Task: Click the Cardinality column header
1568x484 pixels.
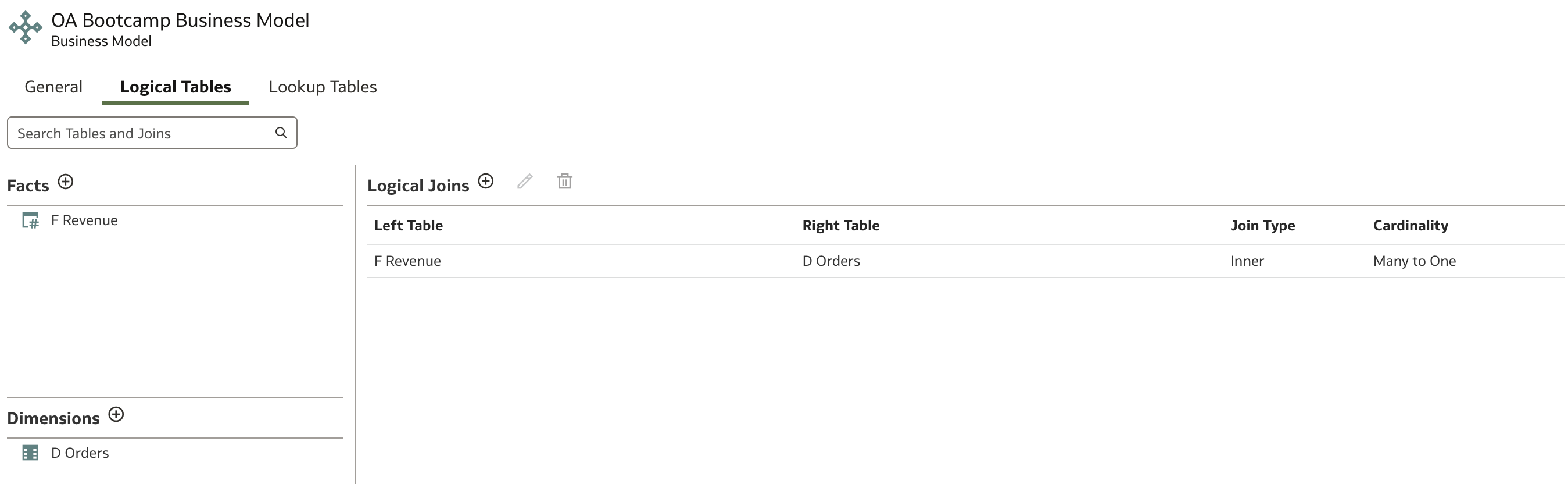Action: [x=1411, y=226]
